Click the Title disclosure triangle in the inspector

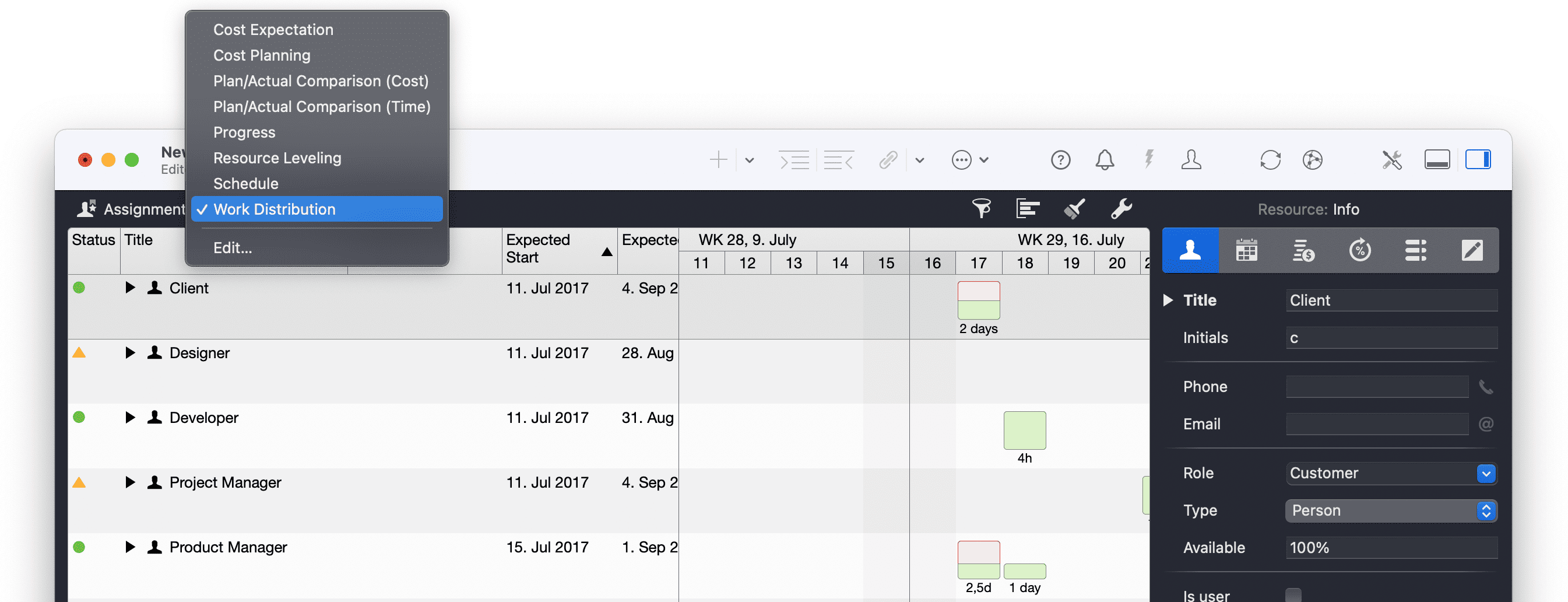click(1167, 300)
